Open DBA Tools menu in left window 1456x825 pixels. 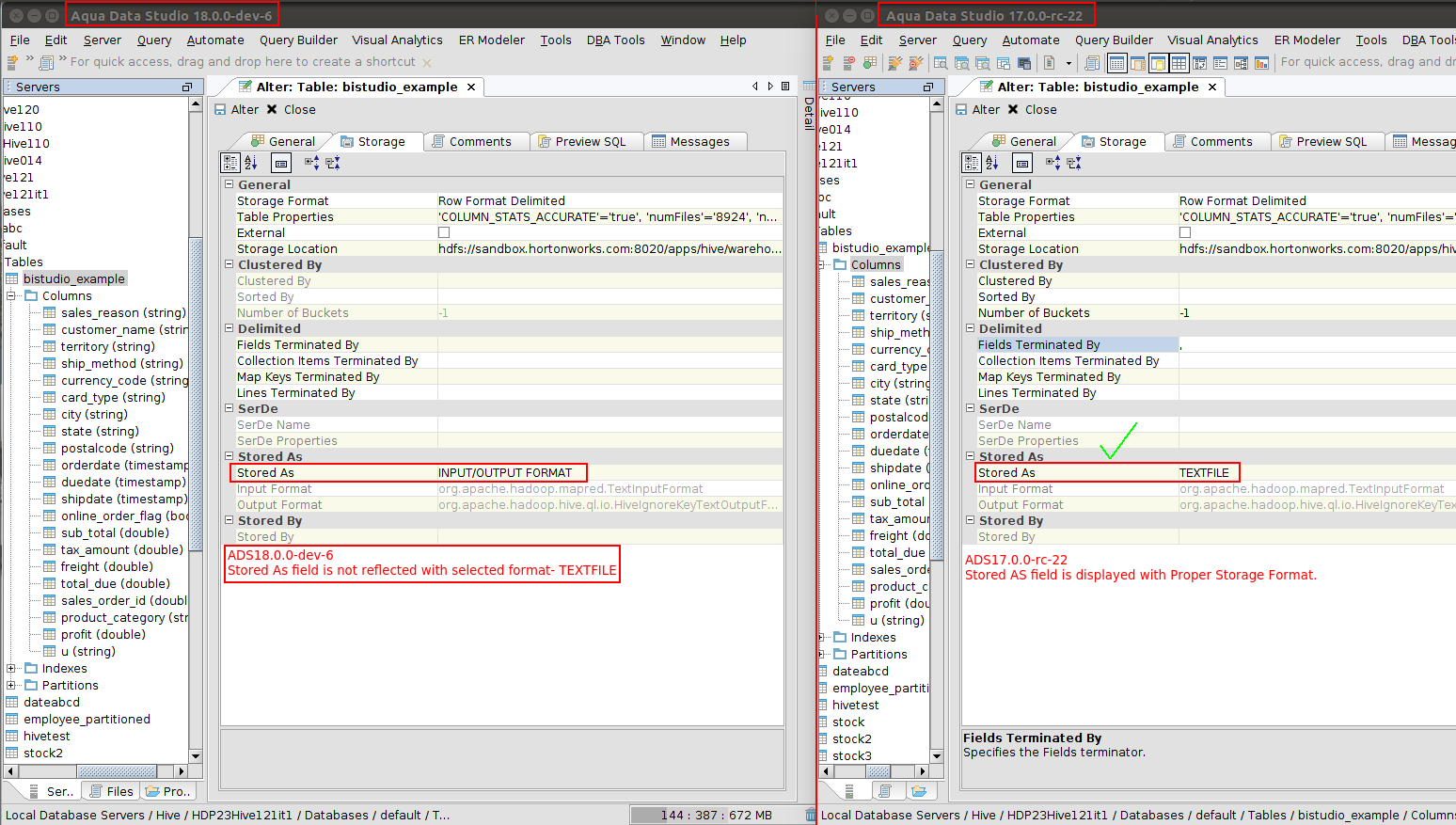point(616,40)
